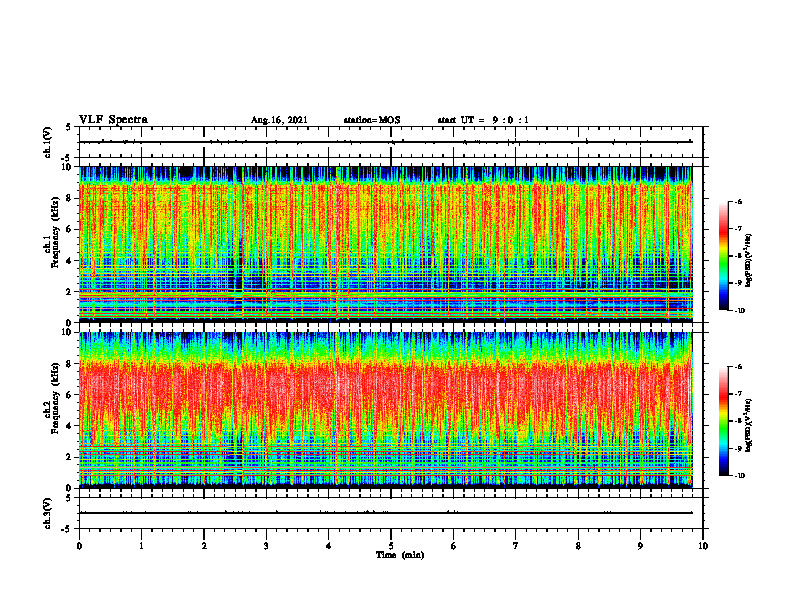Click the ch.1 spectrogram color scale bar
Screen dimensions: 792x612
[x=723, y=256]
